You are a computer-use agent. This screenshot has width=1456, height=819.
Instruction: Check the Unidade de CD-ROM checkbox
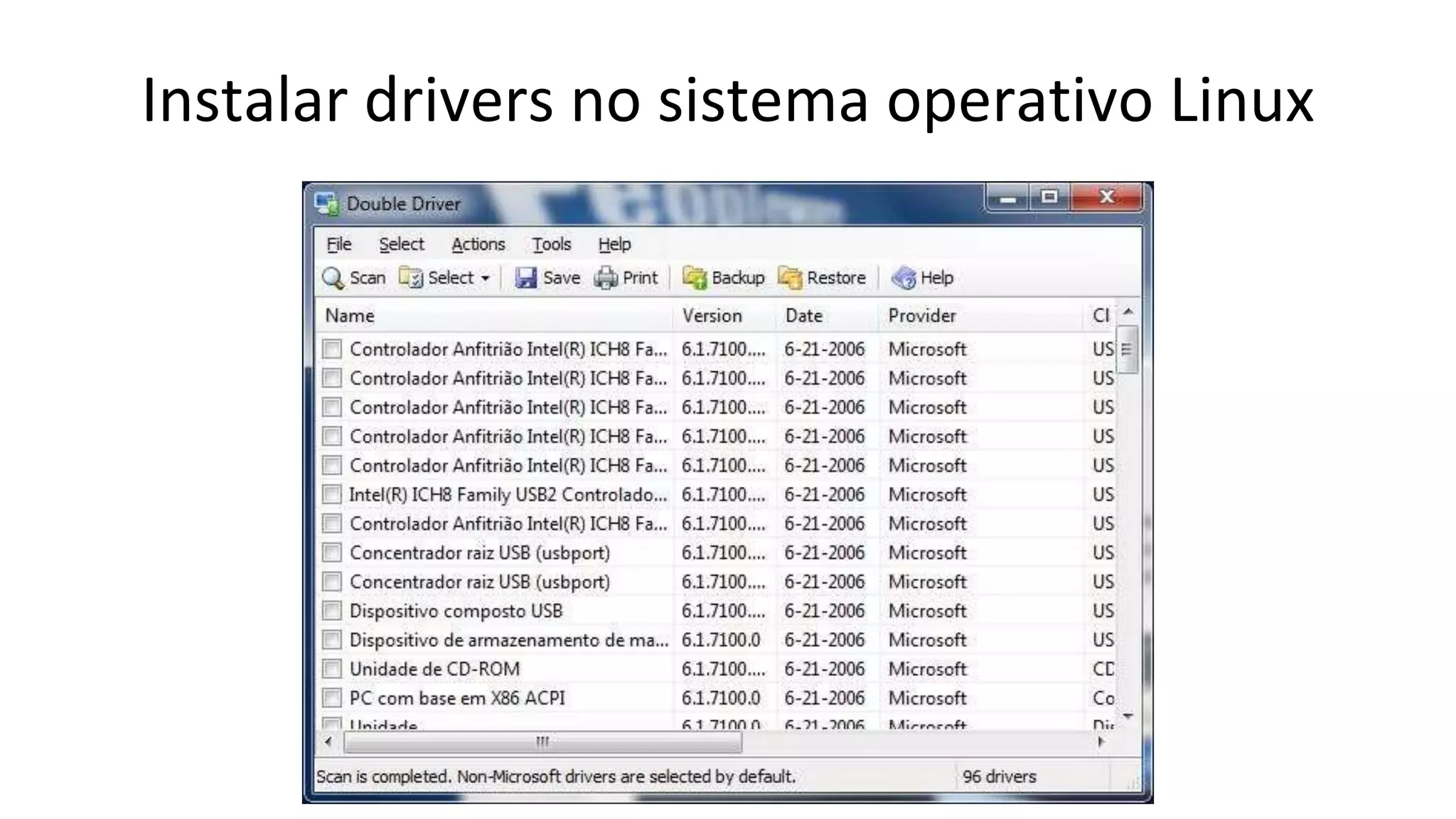tap(332, 669)
